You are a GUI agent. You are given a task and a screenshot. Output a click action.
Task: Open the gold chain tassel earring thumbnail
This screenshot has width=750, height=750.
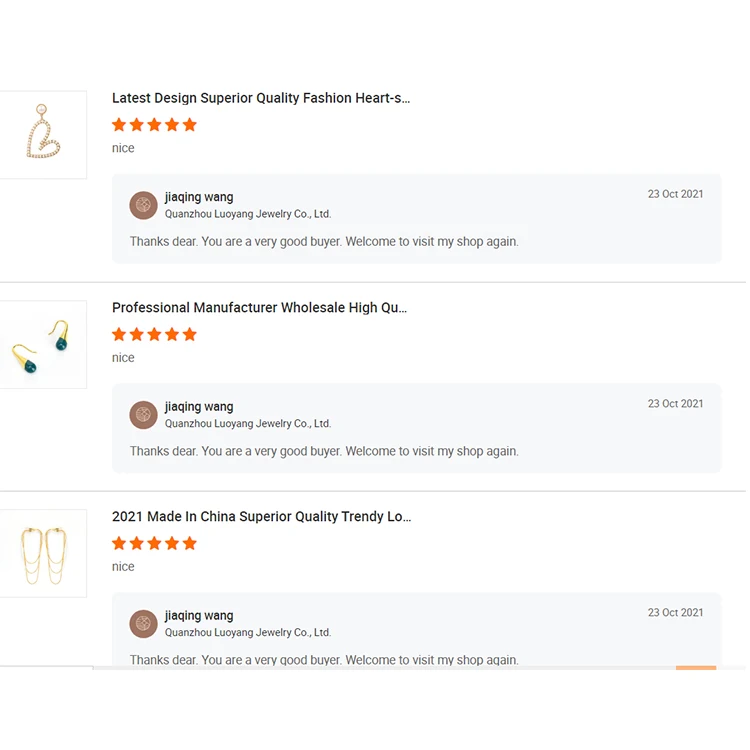42,553
